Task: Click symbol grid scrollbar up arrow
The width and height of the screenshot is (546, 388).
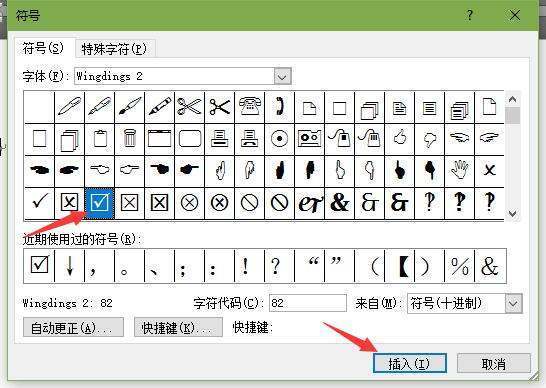Action: (512, 99)
